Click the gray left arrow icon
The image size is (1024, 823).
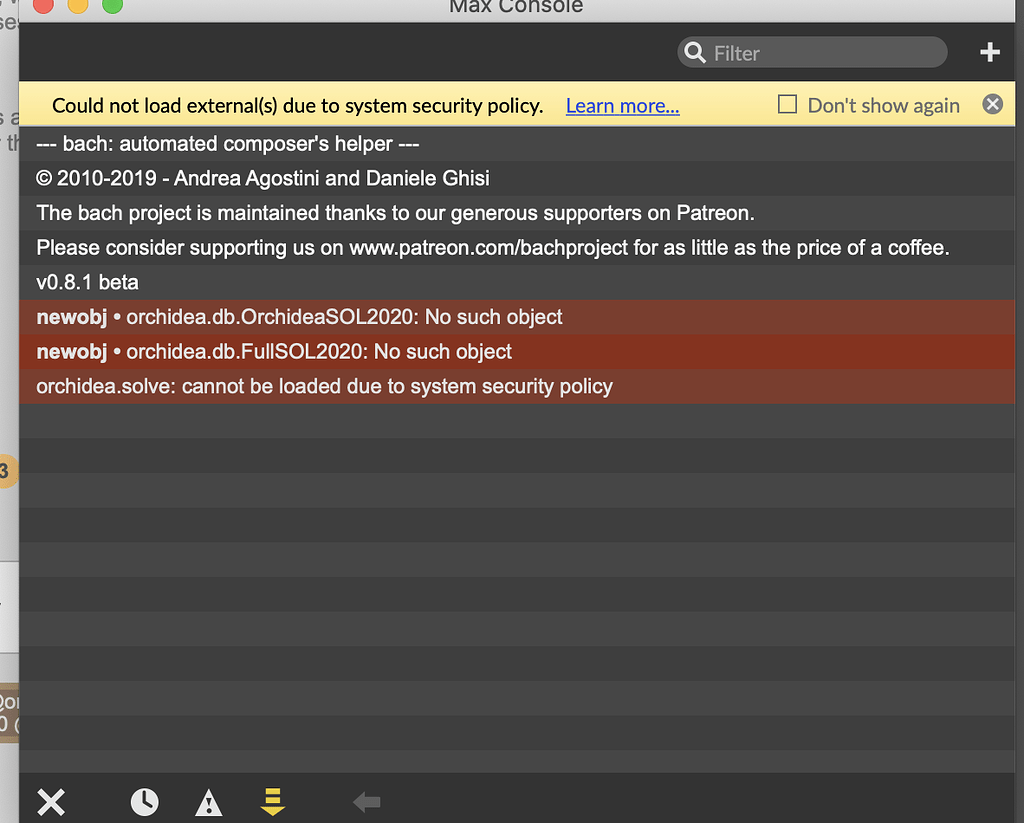pos(367,801)
